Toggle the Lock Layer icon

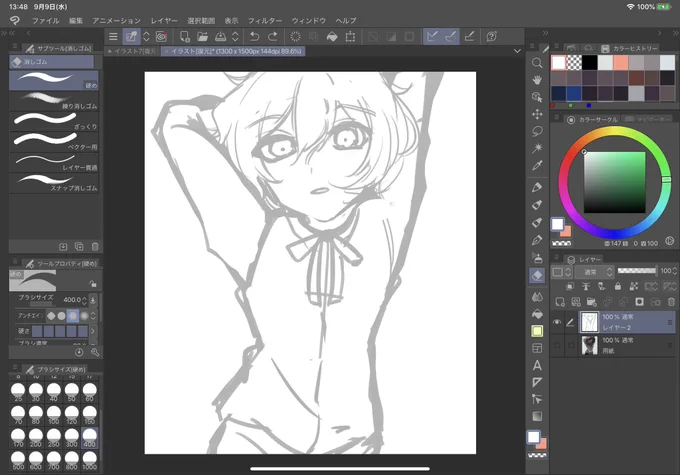[618, 286]
